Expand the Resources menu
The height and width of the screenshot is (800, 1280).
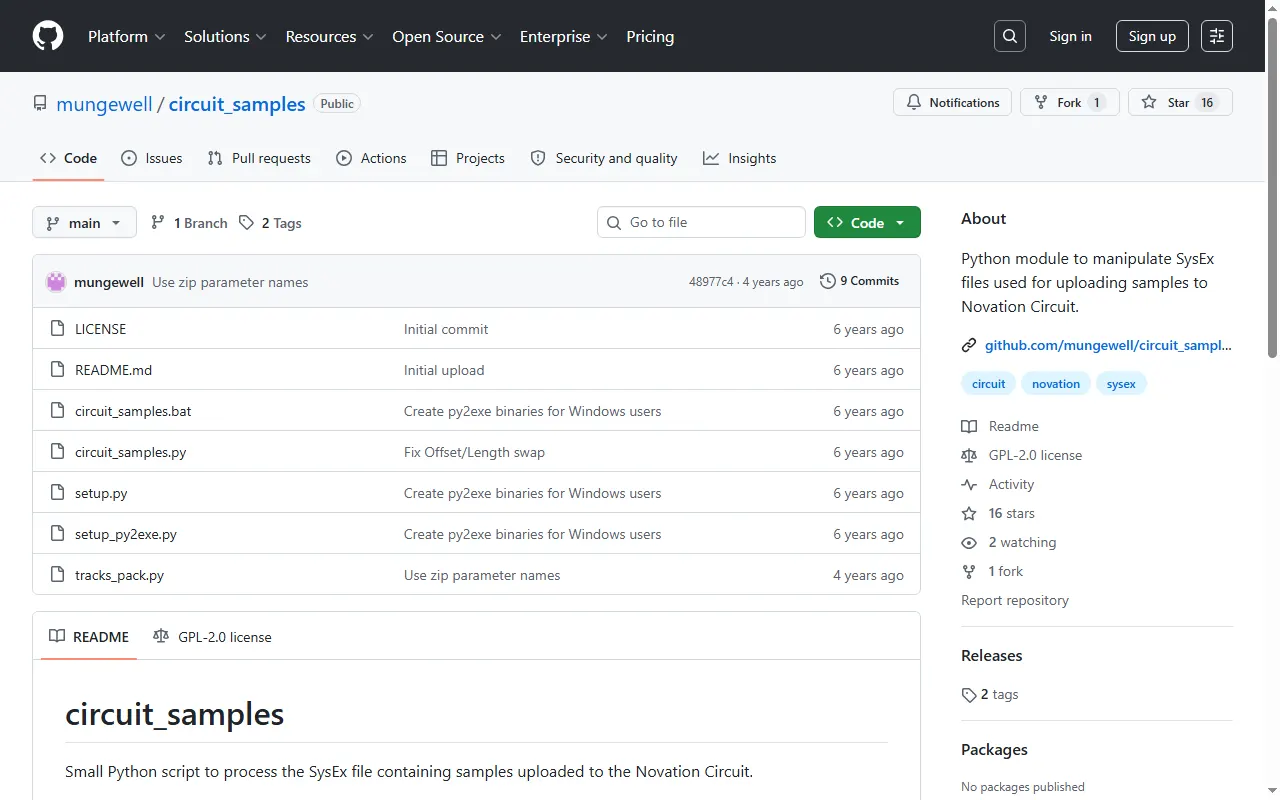329,36
